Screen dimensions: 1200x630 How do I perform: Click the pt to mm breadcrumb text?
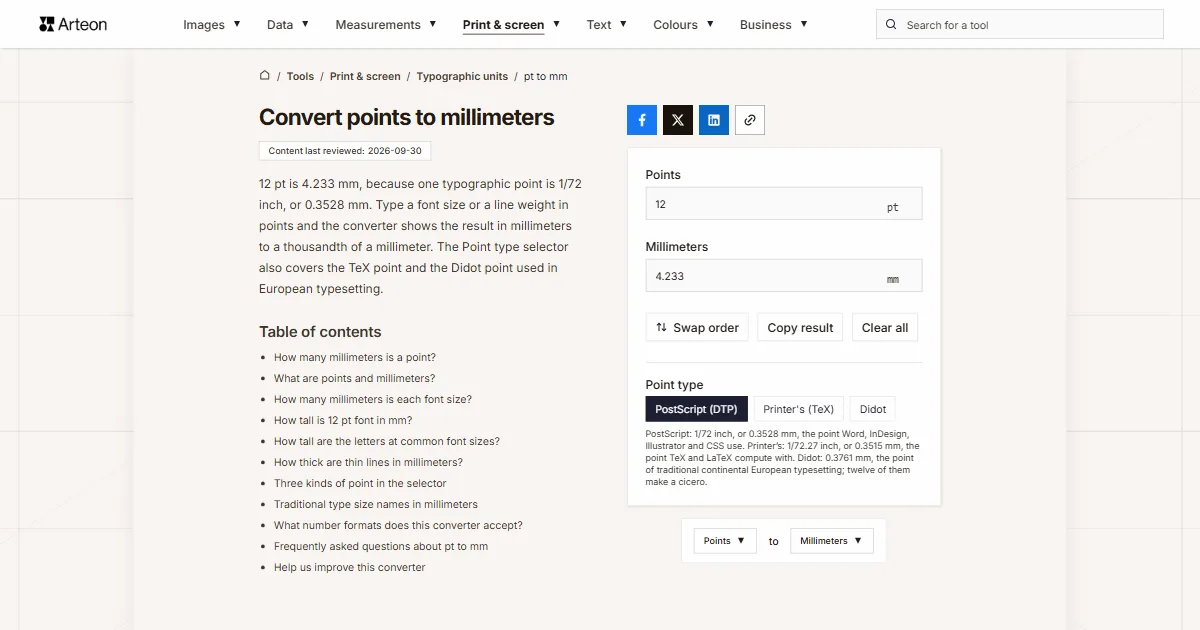(x=546, y=76)
